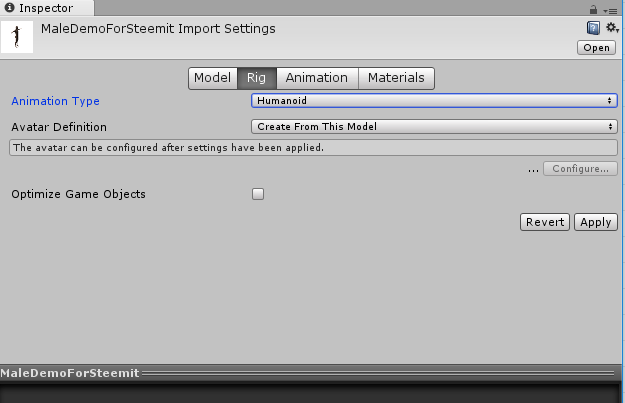
Task: Toggle the Optimize Game Objects checkbox
Action: click(x=258, y=194)
